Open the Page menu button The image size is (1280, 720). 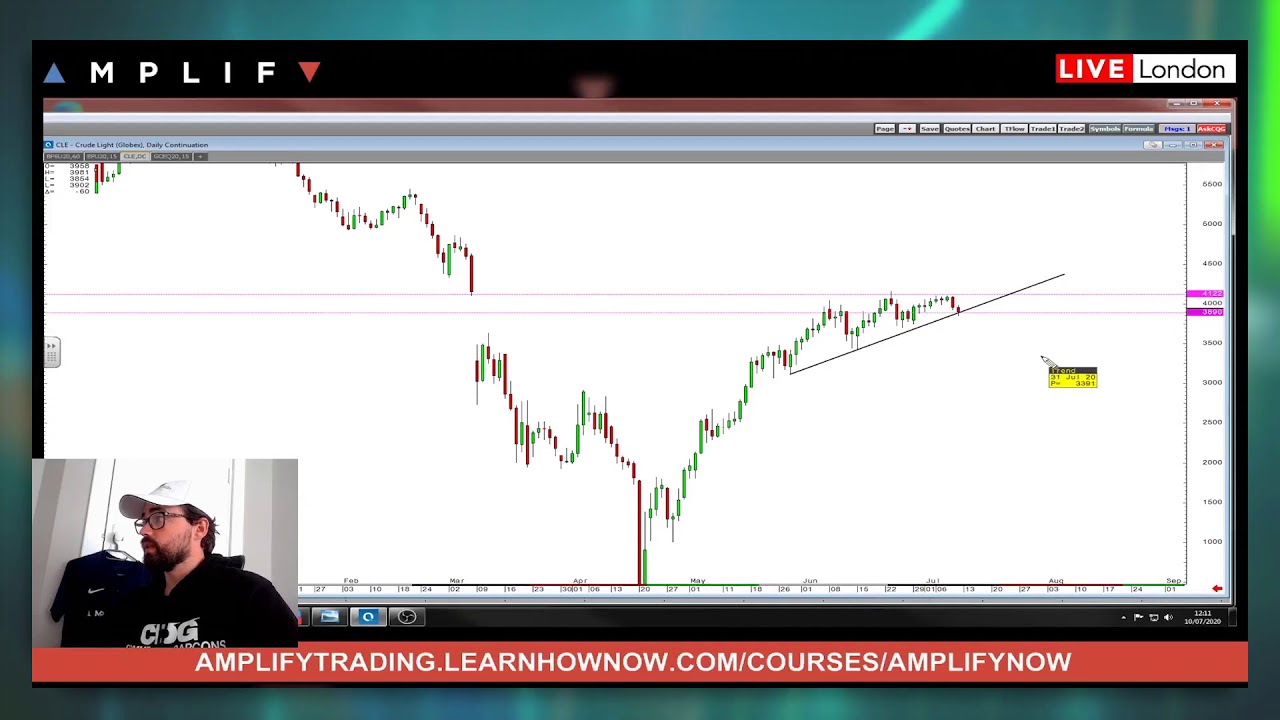click(885, 129)
